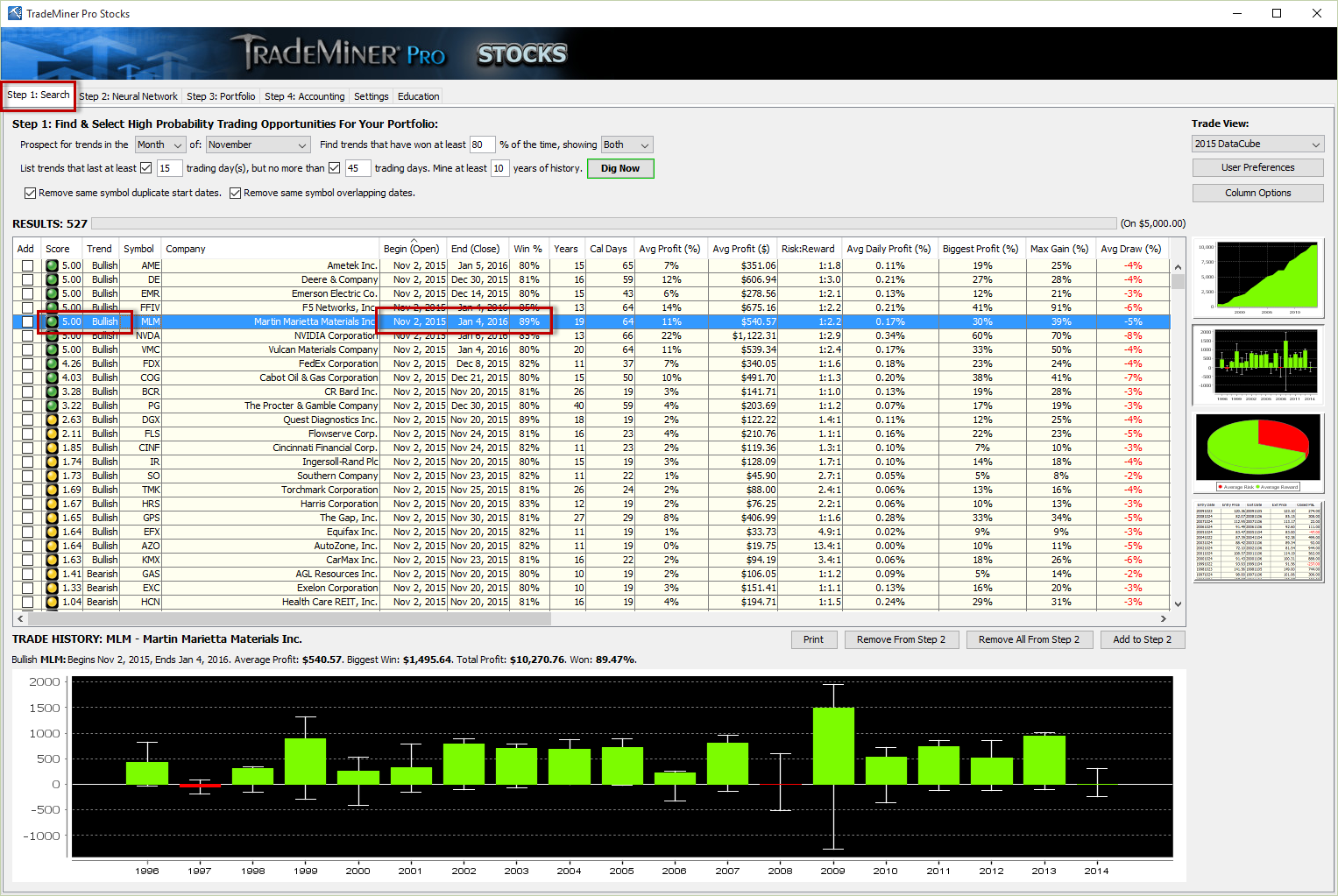Viewport: 1338px width, 896px height.
Task: Click the years of history input field
Action: pos(499,168)
